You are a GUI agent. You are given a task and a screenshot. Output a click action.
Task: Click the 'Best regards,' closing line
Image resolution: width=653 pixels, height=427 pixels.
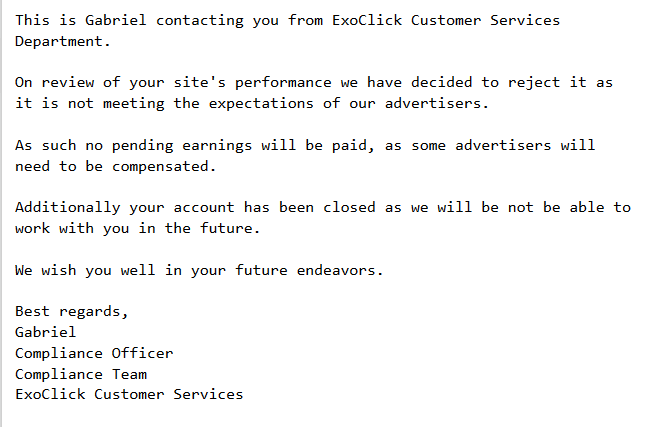pos(72,311)
